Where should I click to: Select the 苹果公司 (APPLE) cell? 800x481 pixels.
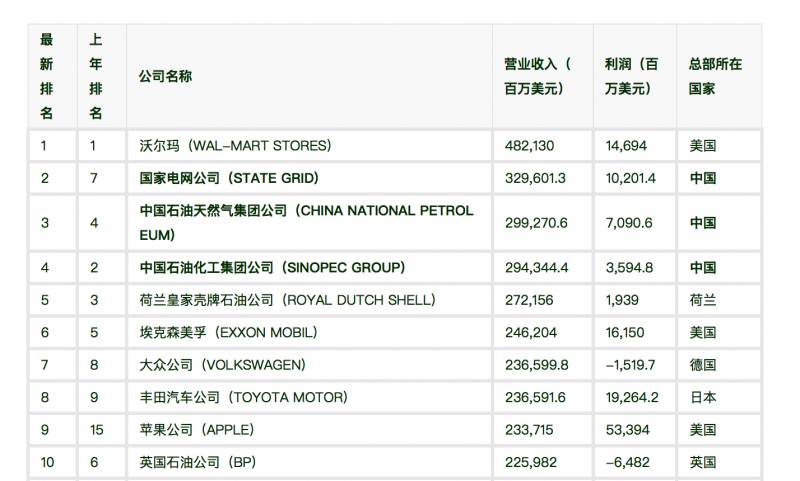click(197, 429)
